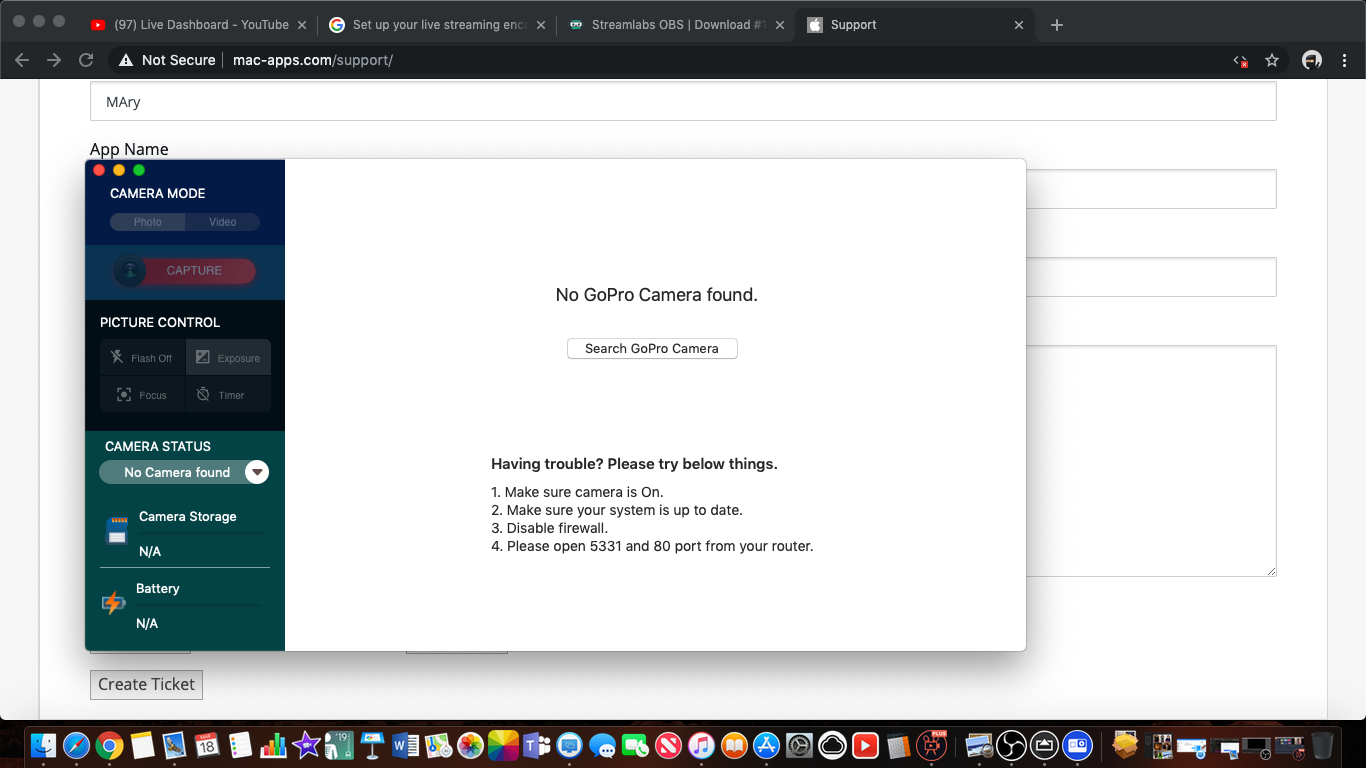Click the Focus control
Image resolution: width=1366 pixels, height=768 pixels.
(x=142, y=395)
